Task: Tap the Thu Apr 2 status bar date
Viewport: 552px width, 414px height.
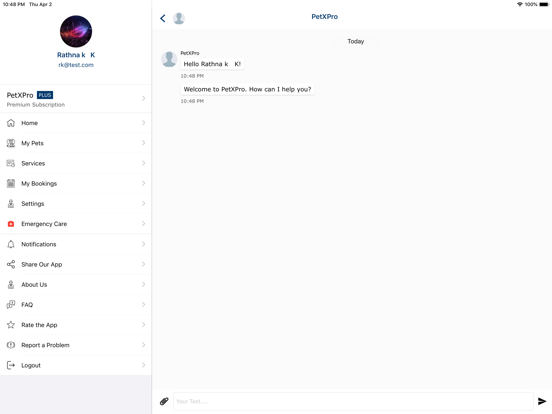Action: 40,4
